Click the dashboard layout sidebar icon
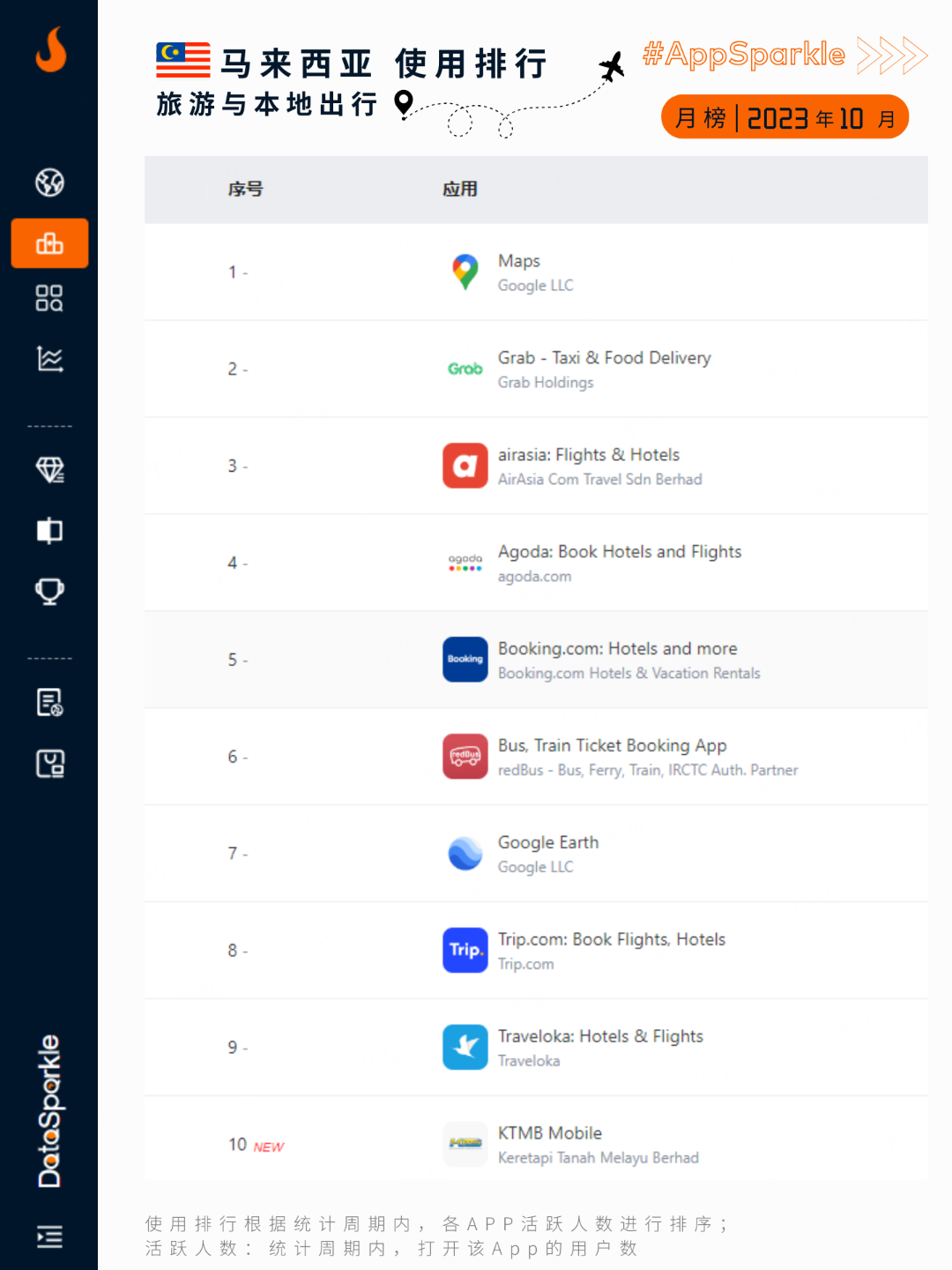 49,763
